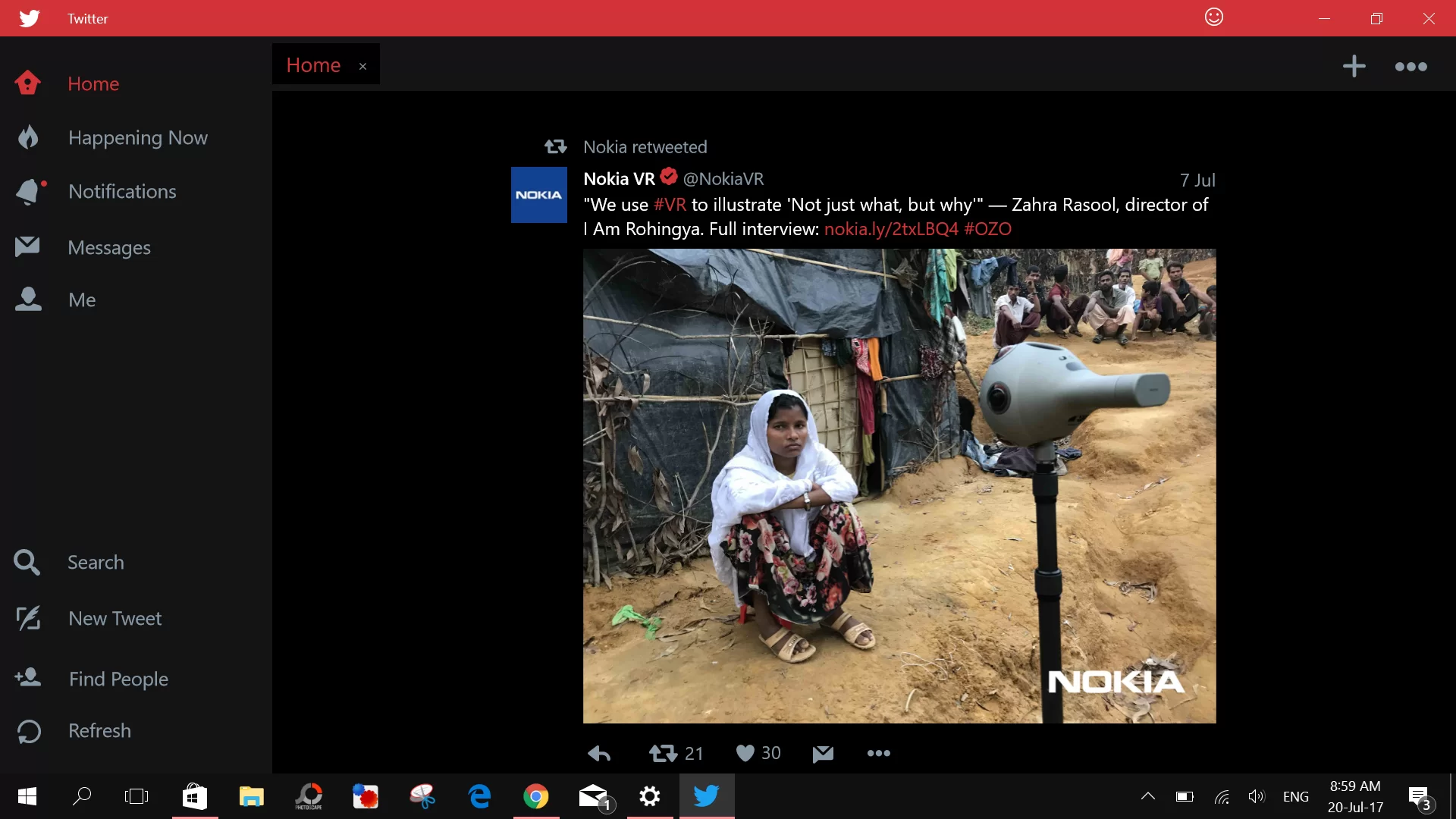Share tweet via direct message icon
The image size is (1456, 819).
(823, 753)
